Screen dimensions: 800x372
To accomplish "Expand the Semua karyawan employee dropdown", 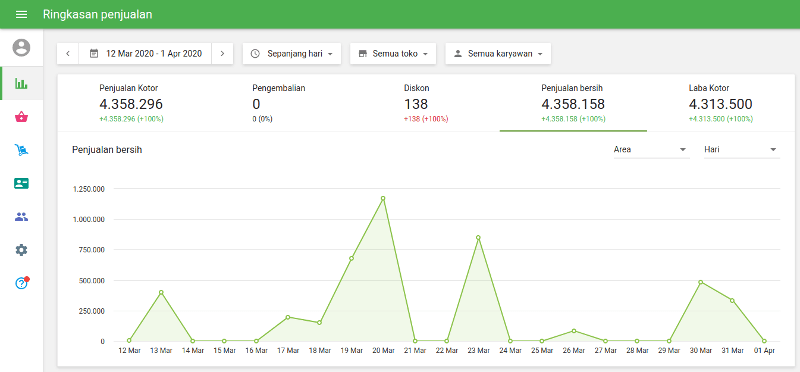I will [x=498, y=54].
